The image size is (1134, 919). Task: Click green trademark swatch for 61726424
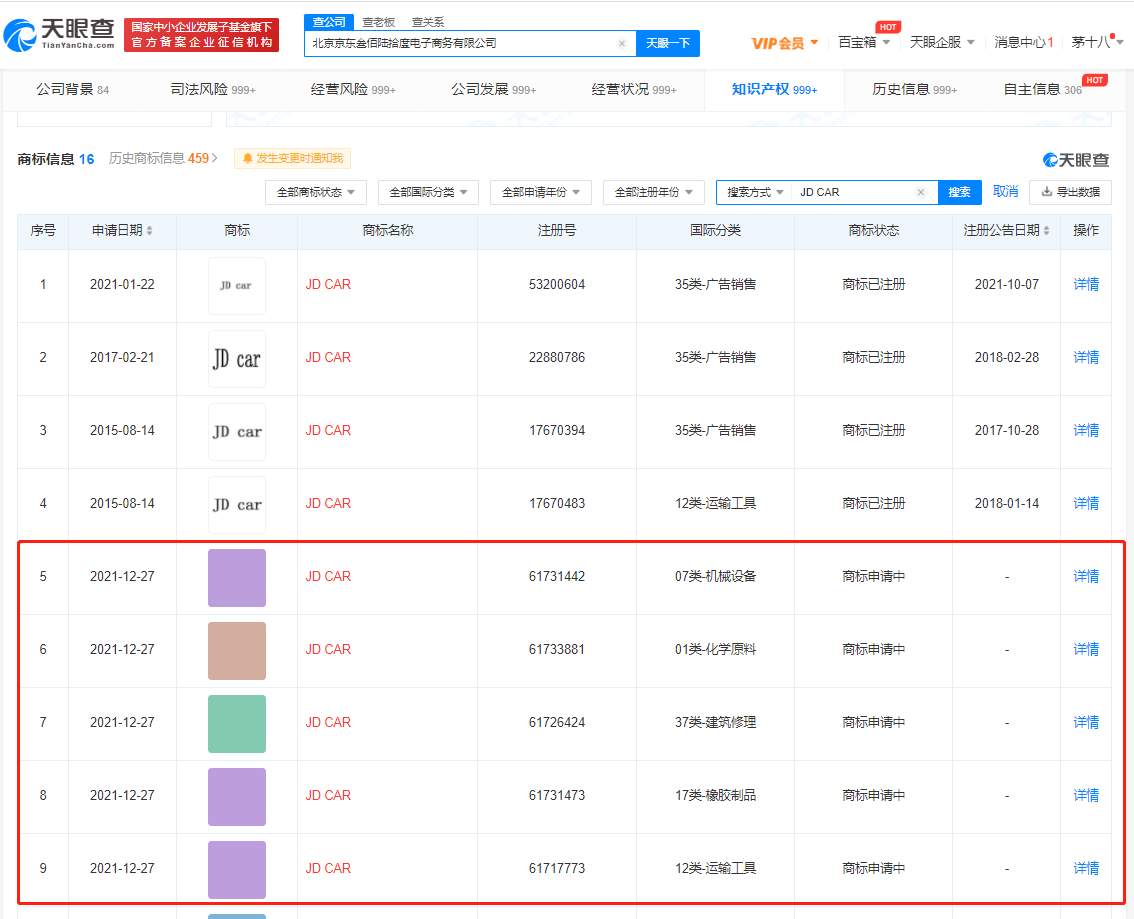[236, 724]
